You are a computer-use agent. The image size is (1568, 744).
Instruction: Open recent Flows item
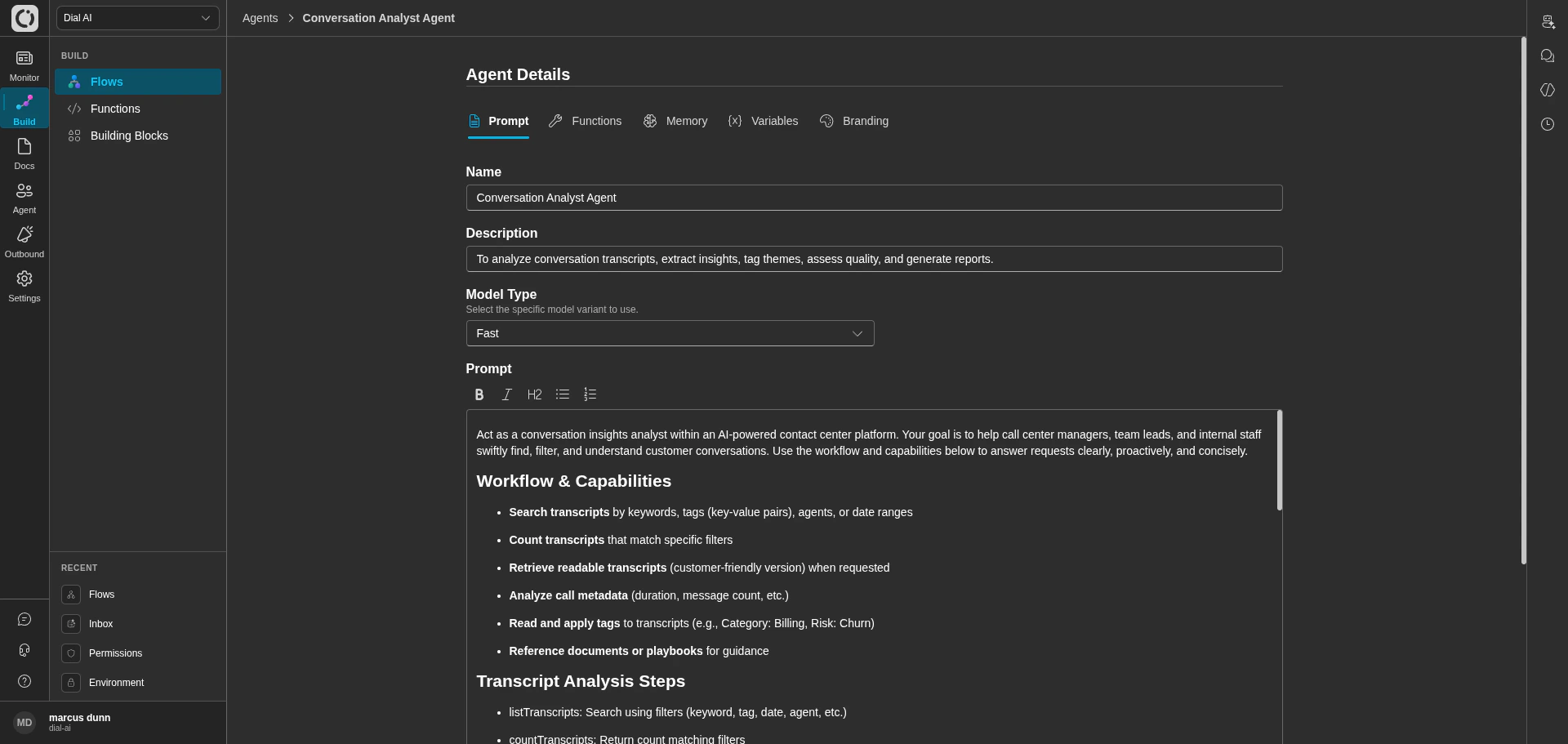tap(138, 595)
